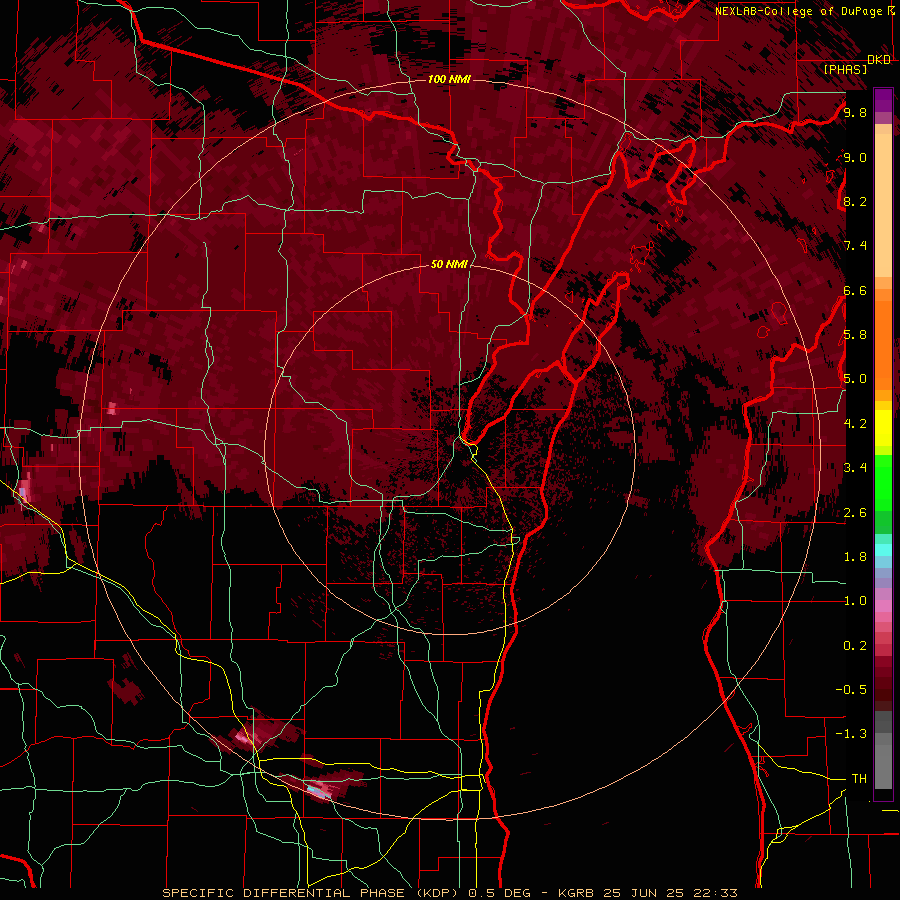Click the -1.3 value on the color scale
Viewport: 900px width, 900px height.
851,734
